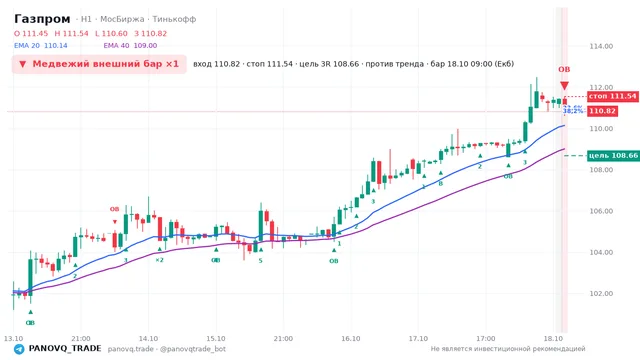Click the '114.00' price axis label

601,46
